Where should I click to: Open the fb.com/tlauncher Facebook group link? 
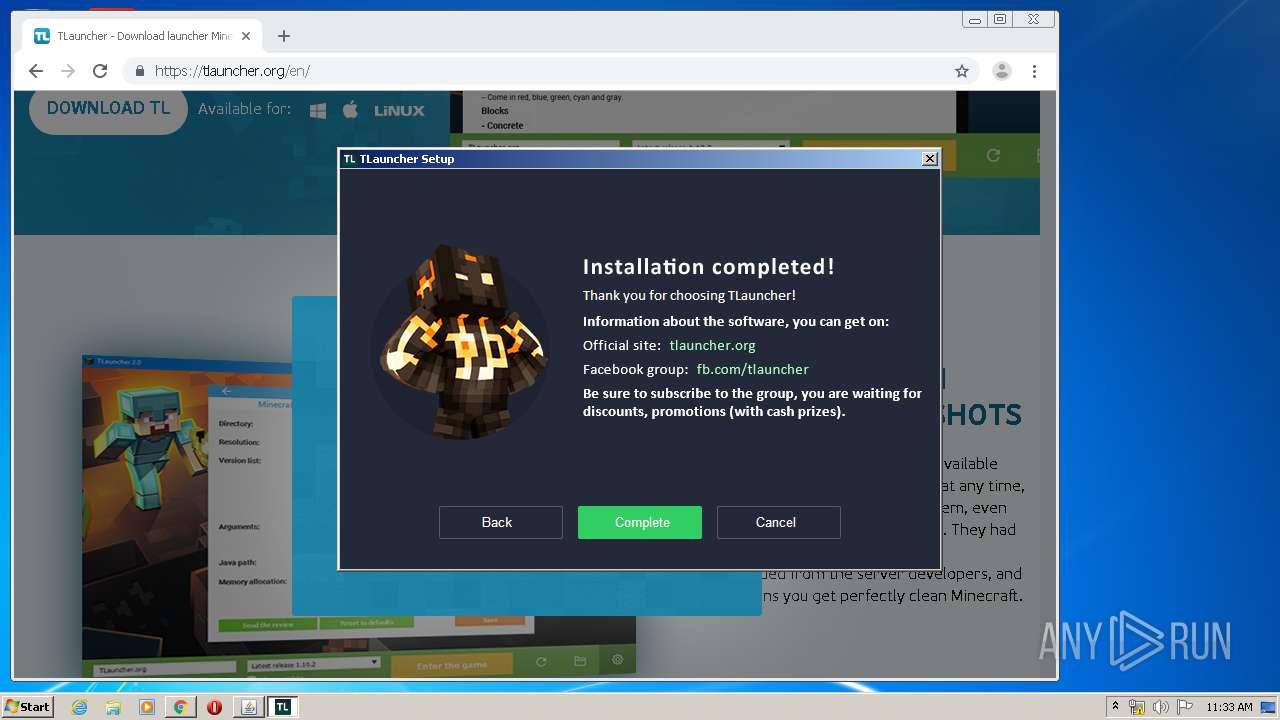[752, 369]
